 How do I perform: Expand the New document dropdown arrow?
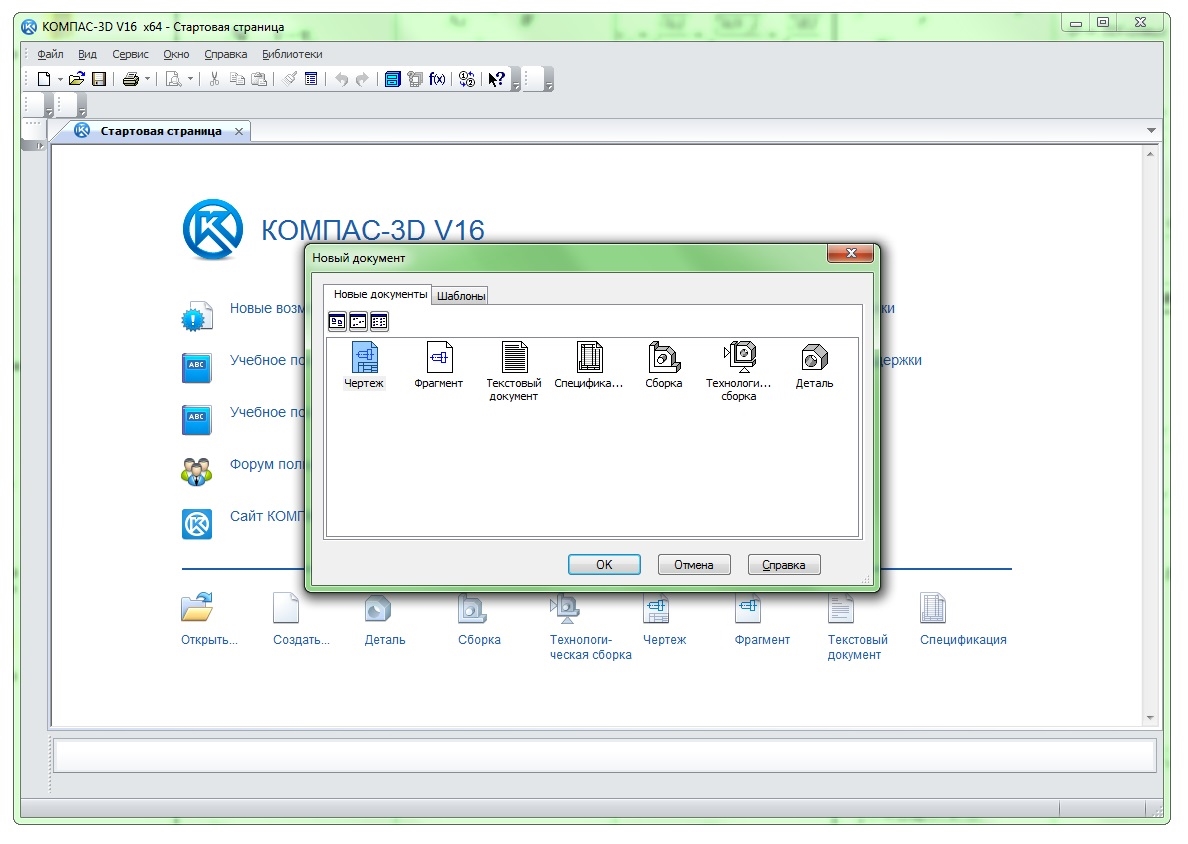tap(60, 79)
